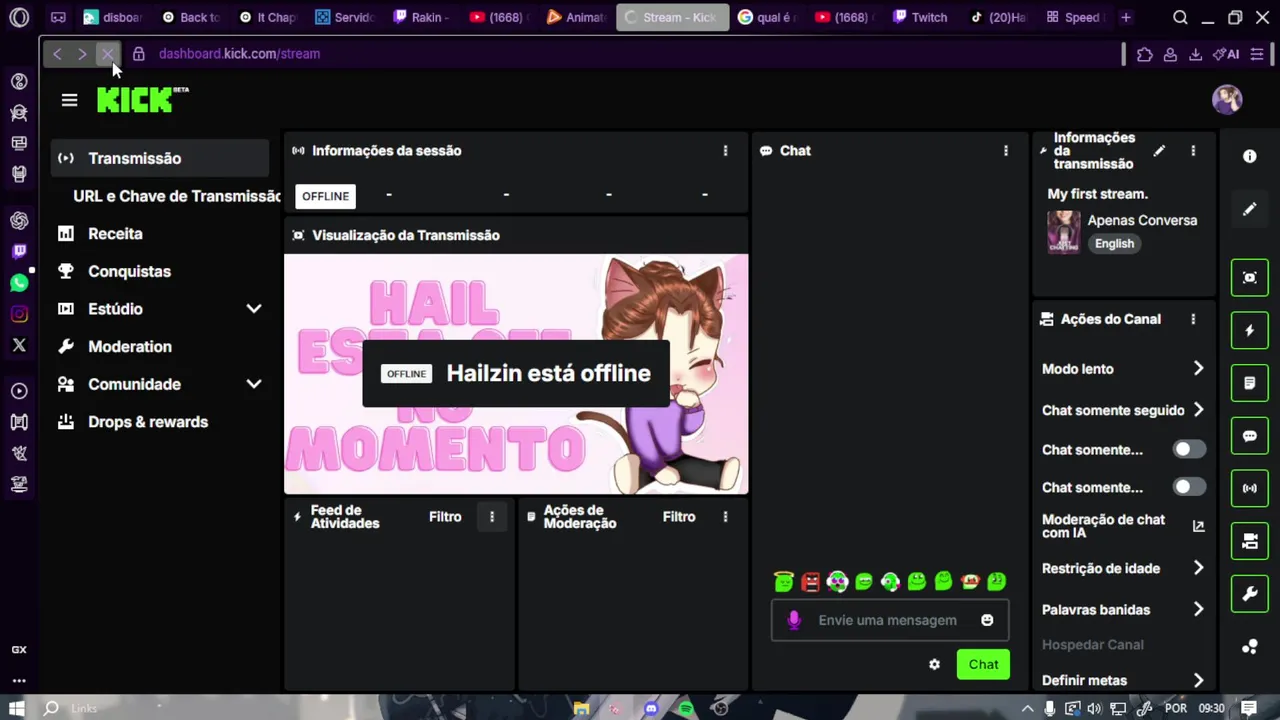Image resolution: width=1280 pixels, height=720 pixels.
Task: Toggle session info broadcast icon in right rail
Action: (1250, 488)
